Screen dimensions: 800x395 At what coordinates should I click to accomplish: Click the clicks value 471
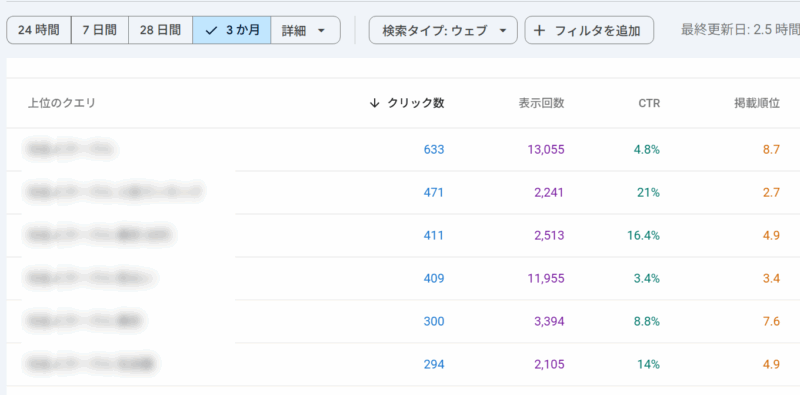(434, 192)
